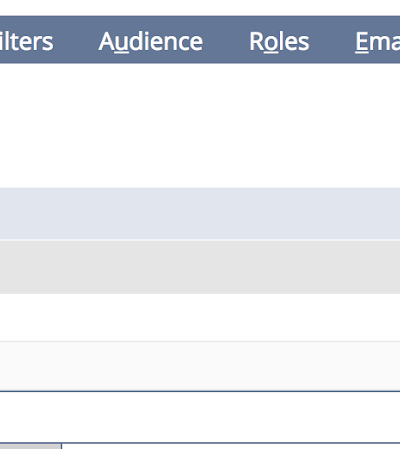Click the blue bar gap between Roles and Email
The width and height of the screenshot is (400, 449).
click(332, 40)
